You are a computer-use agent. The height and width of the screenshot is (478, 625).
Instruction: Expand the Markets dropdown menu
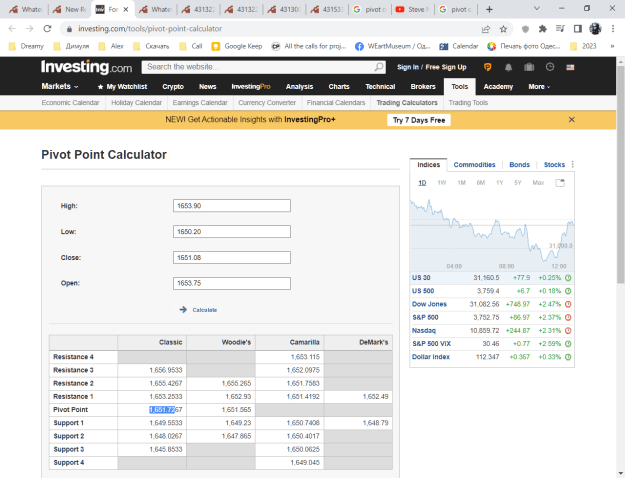point(60,87)
